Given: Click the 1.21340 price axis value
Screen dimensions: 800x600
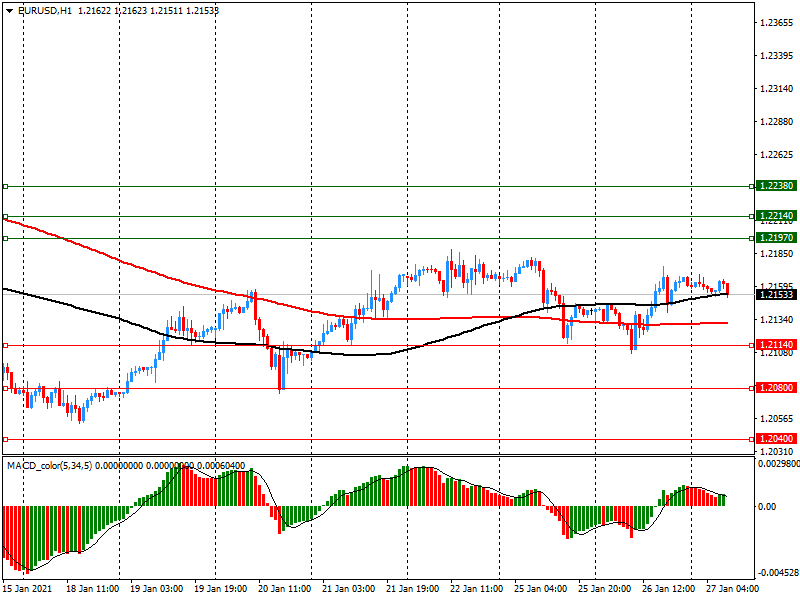Looking at the screenshot, I should (777, 320).
